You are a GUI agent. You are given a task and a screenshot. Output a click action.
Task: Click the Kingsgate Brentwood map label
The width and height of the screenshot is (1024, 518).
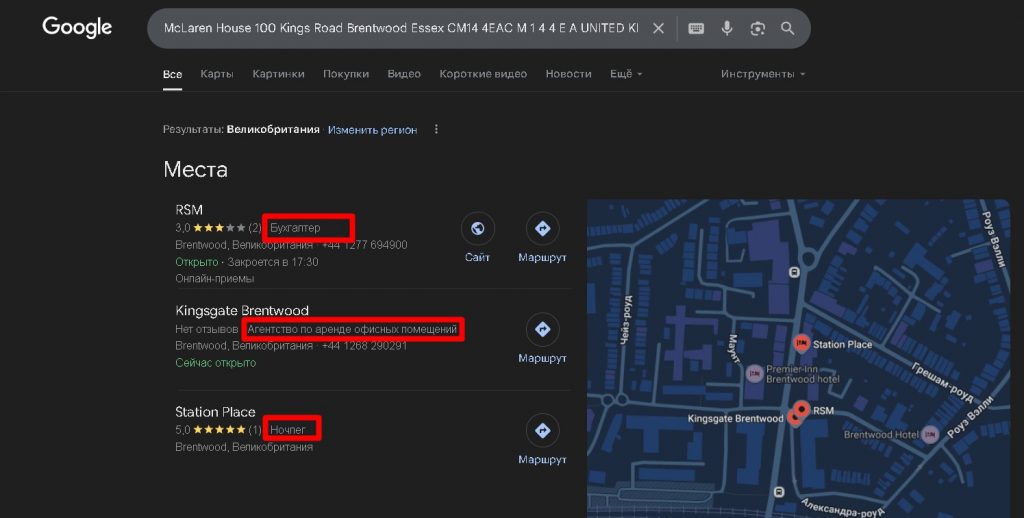[x=735, y=418]
